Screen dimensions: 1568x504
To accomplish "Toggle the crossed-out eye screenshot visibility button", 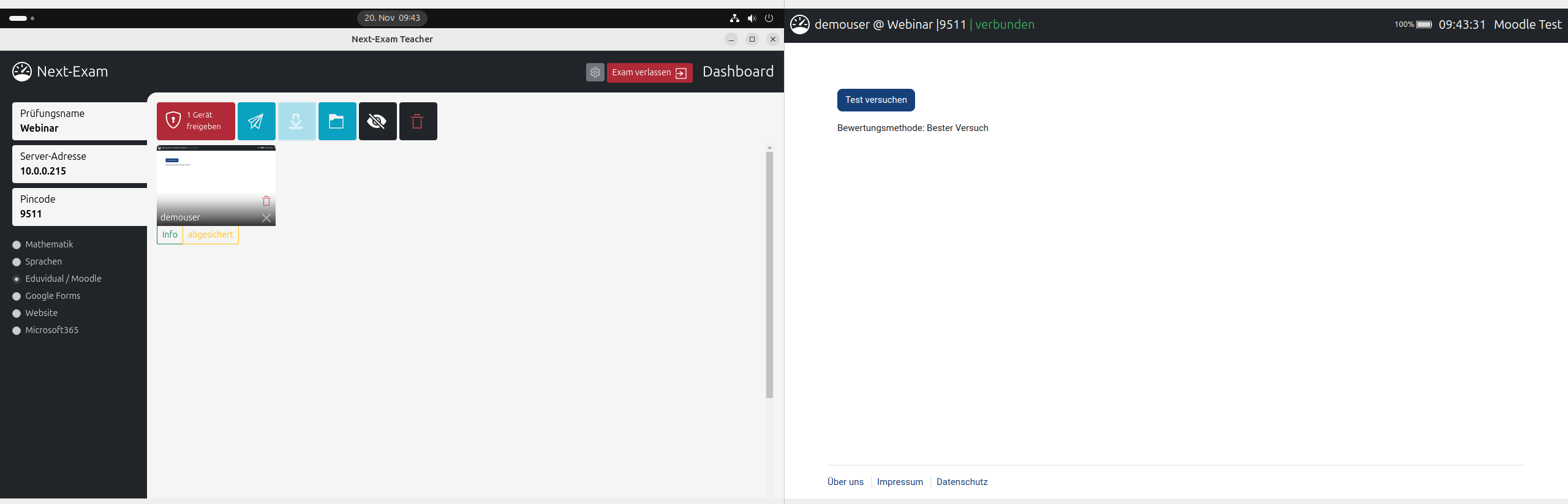I will (377, 121).
